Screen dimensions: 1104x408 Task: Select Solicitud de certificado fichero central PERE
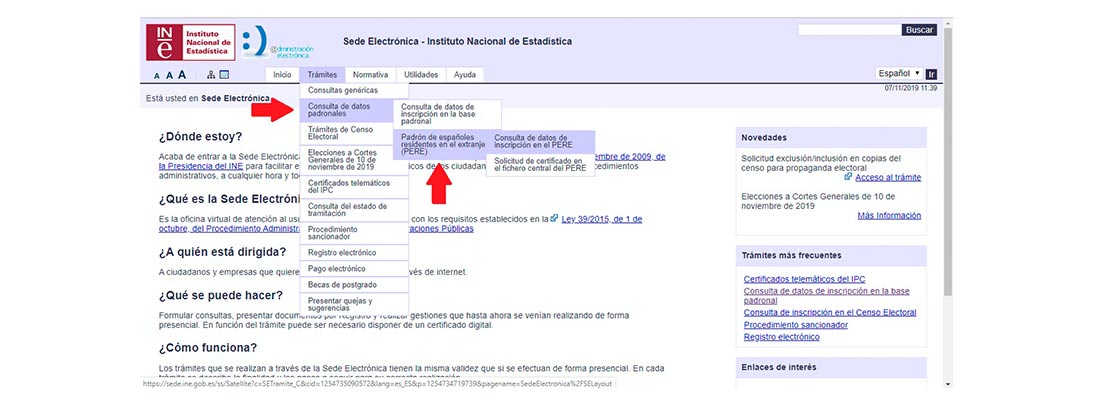tap(540, 165)
